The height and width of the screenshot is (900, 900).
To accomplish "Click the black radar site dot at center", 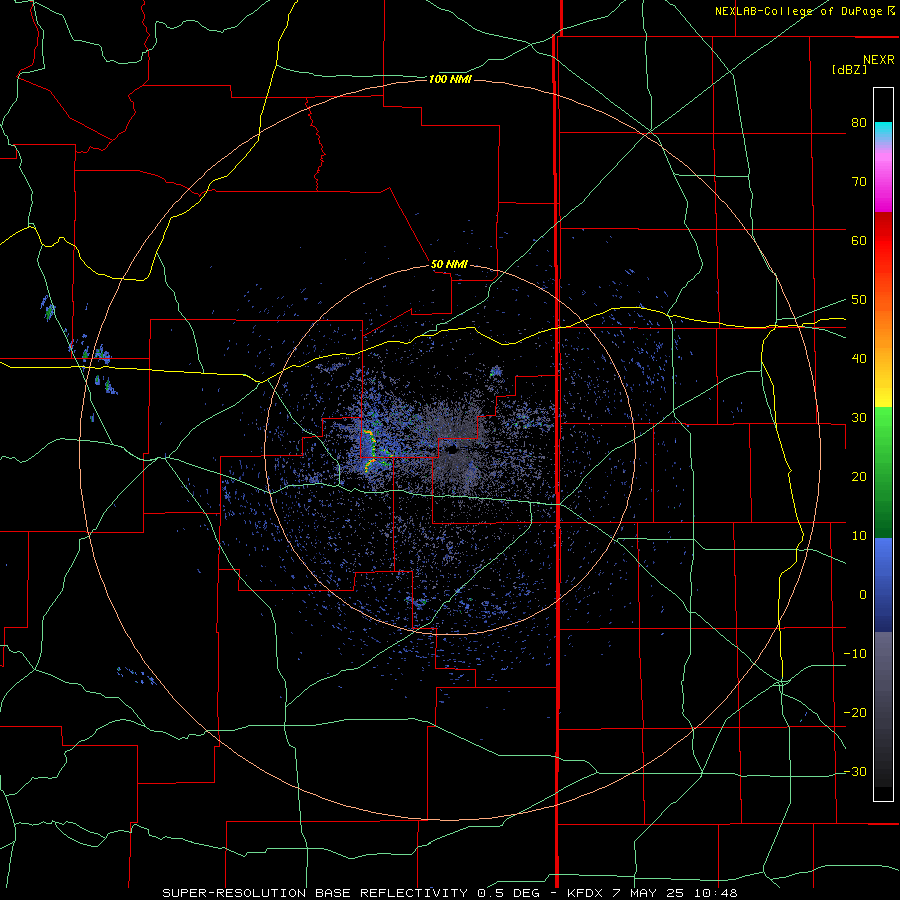I will tap(452, 449).
